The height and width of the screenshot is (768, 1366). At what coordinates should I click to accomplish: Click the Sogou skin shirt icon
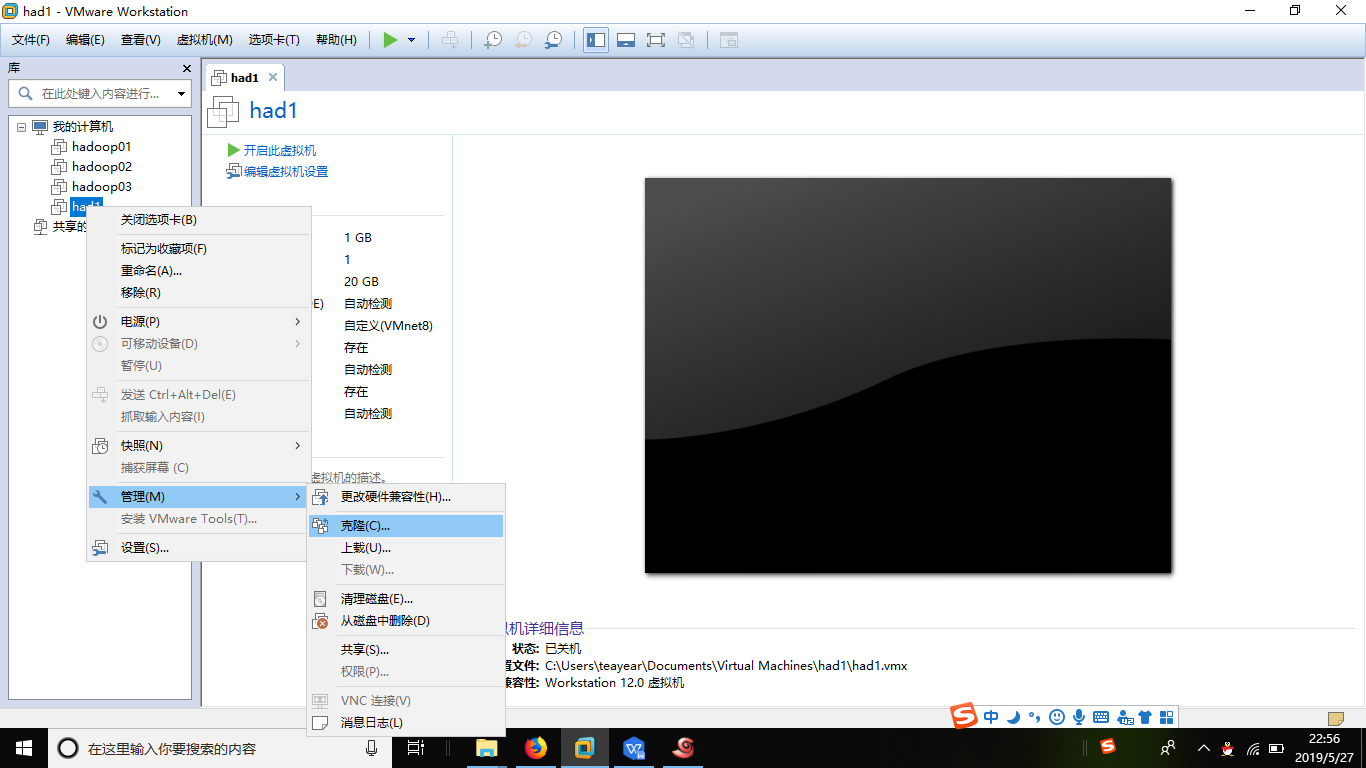point(1145,717)
